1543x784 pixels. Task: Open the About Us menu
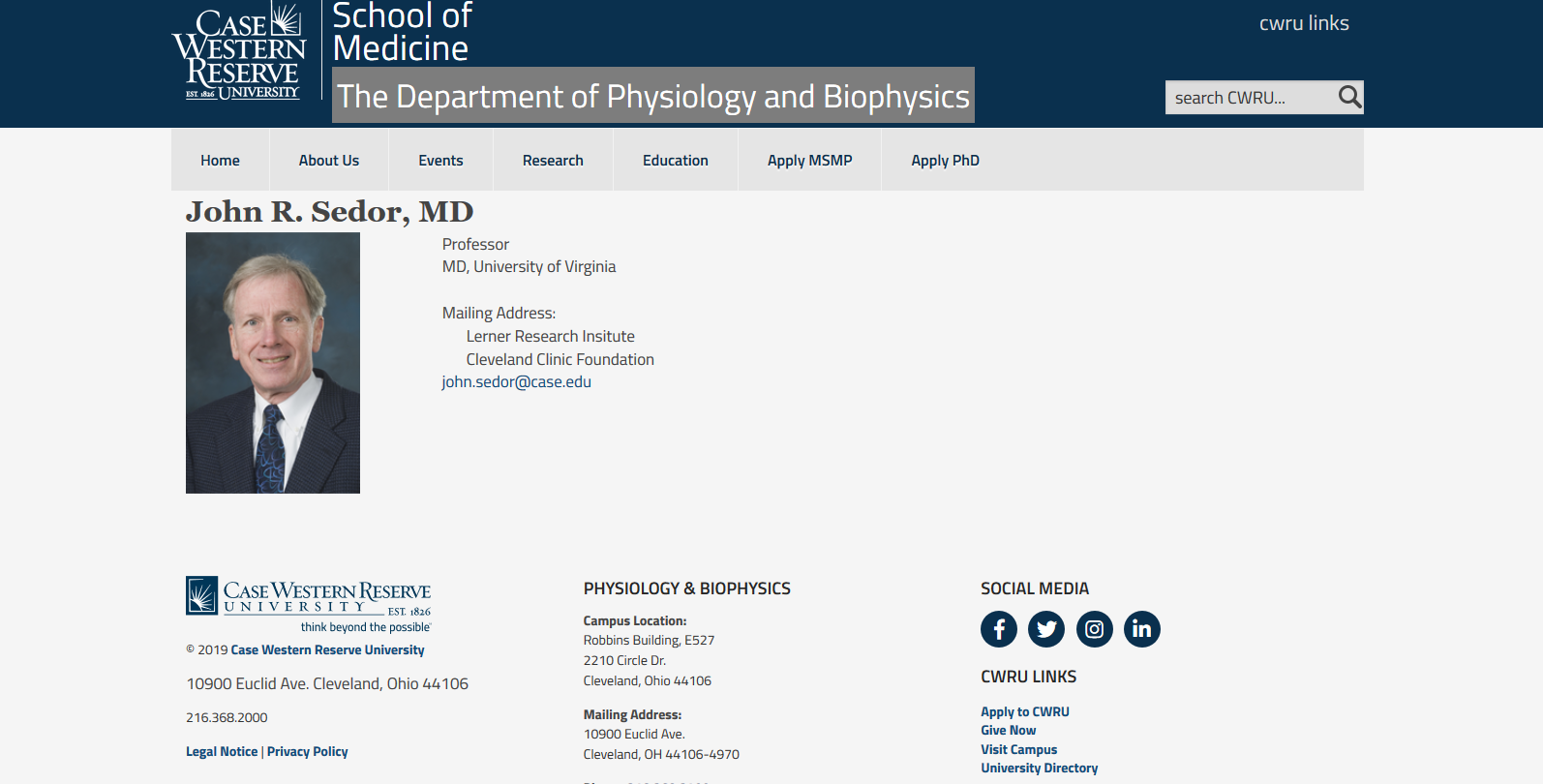pyautogui.click(x=329, y=160)
